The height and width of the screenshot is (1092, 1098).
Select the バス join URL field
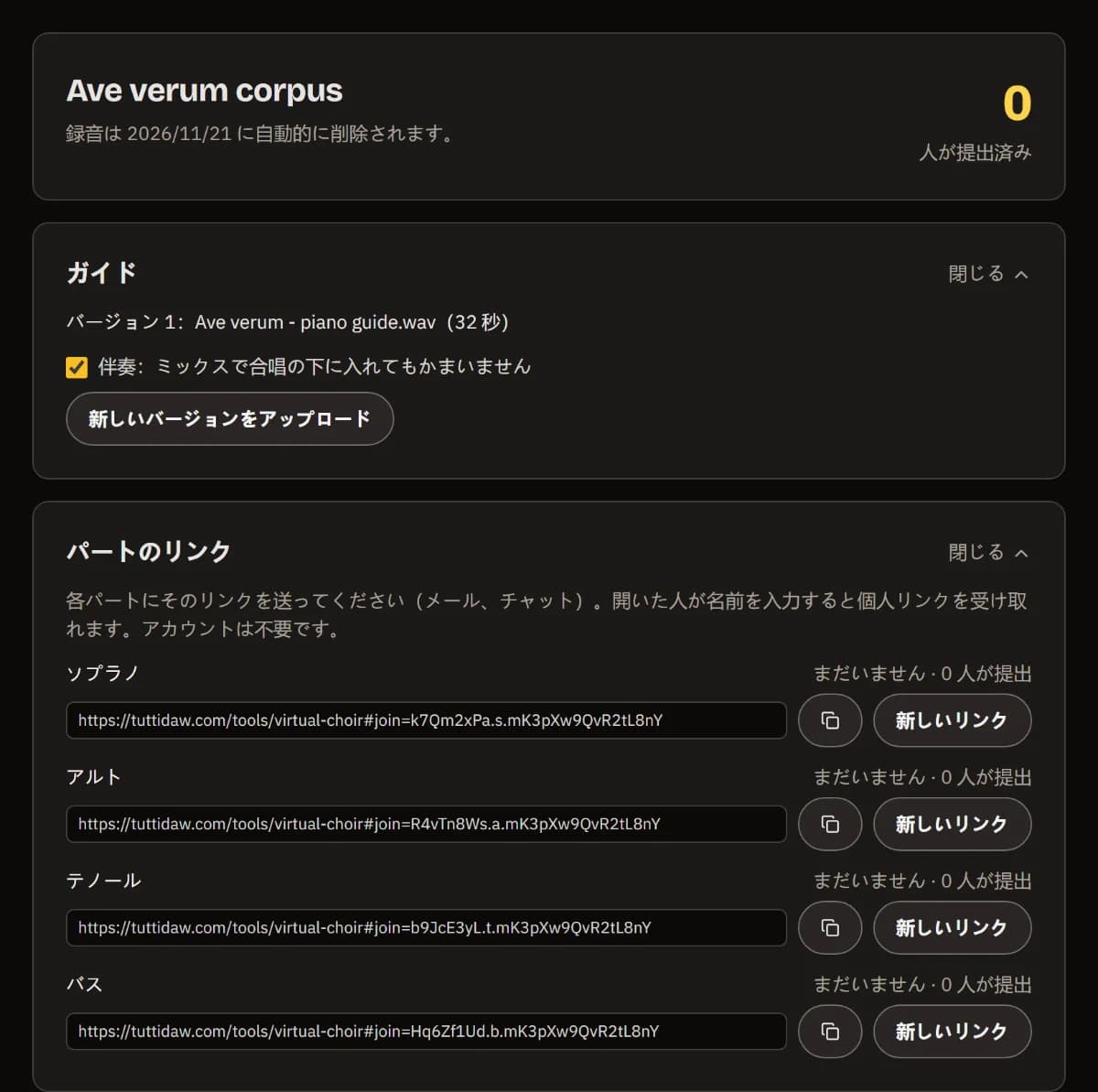(x=426, y=1032)
